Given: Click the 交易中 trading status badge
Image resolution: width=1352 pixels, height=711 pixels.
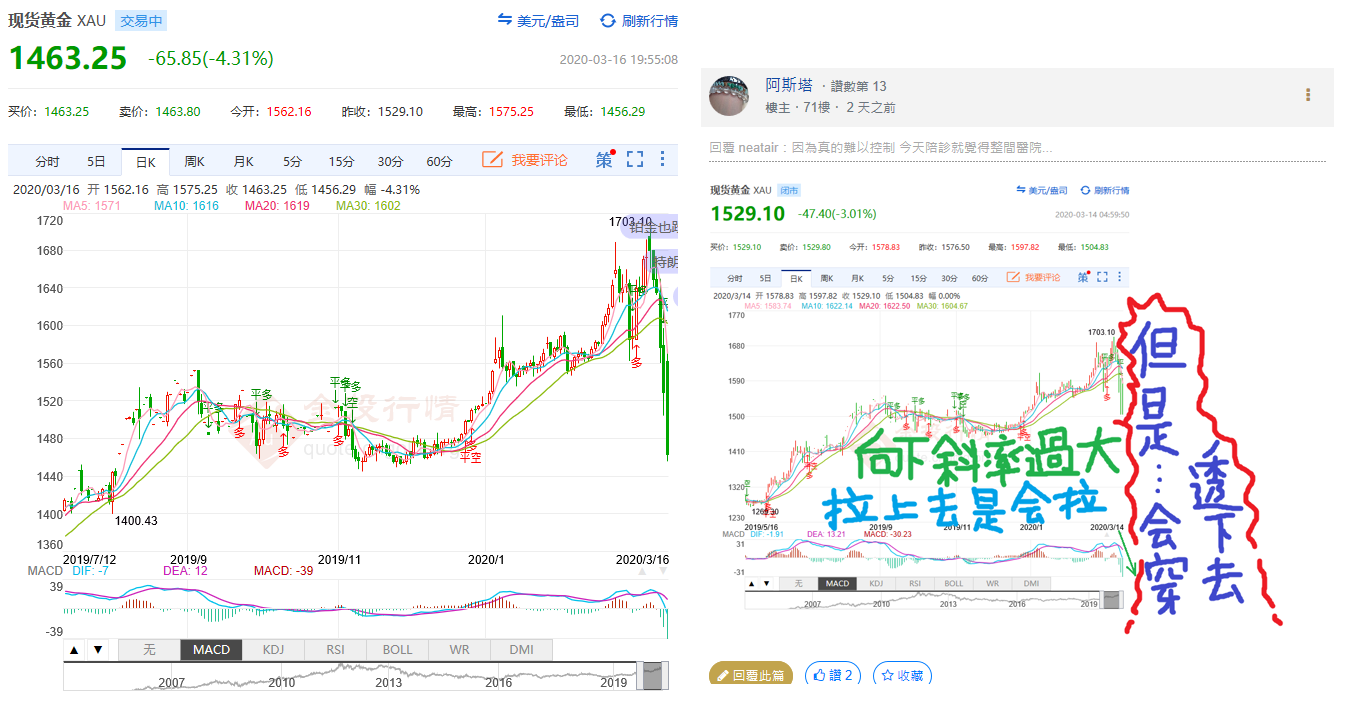Looking at the screenshot, I should click(141, 21).
